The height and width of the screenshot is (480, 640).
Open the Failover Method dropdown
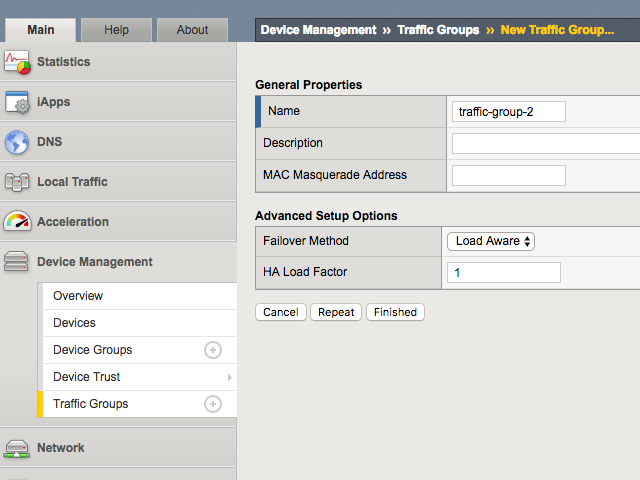point(491,241)
